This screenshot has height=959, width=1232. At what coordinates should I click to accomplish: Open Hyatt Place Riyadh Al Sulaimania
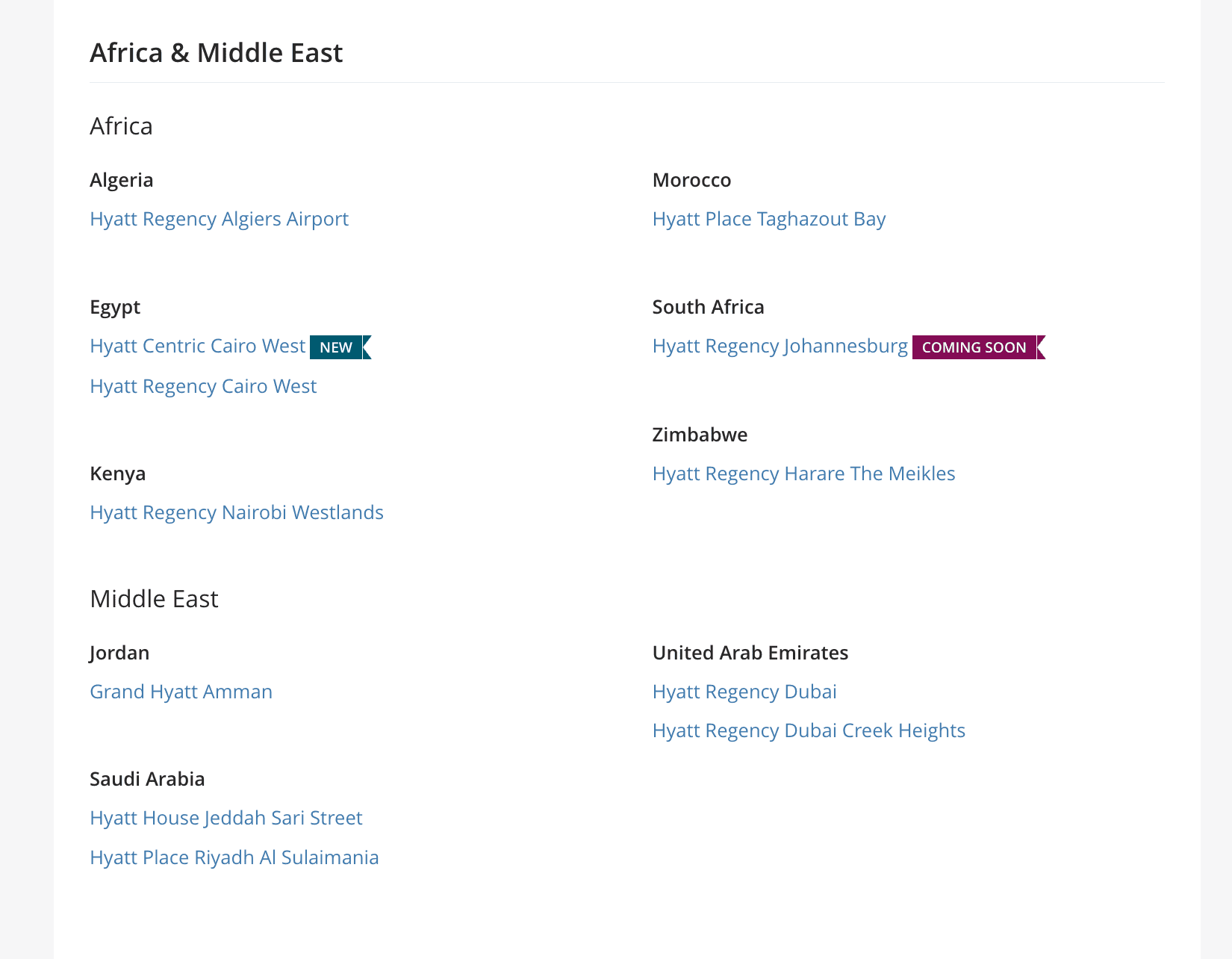[234, 857]
